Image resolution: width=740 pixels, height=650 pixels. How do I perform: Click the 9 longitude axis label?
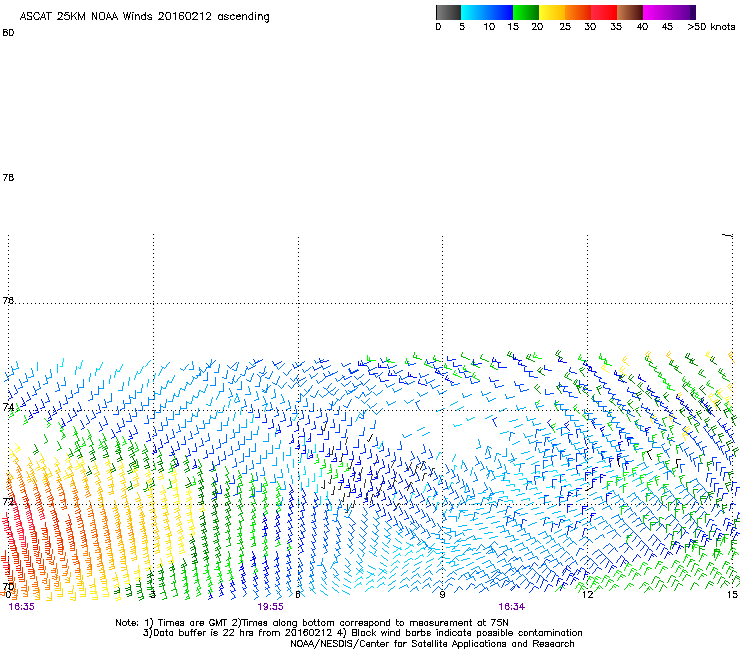click(442, 594)
